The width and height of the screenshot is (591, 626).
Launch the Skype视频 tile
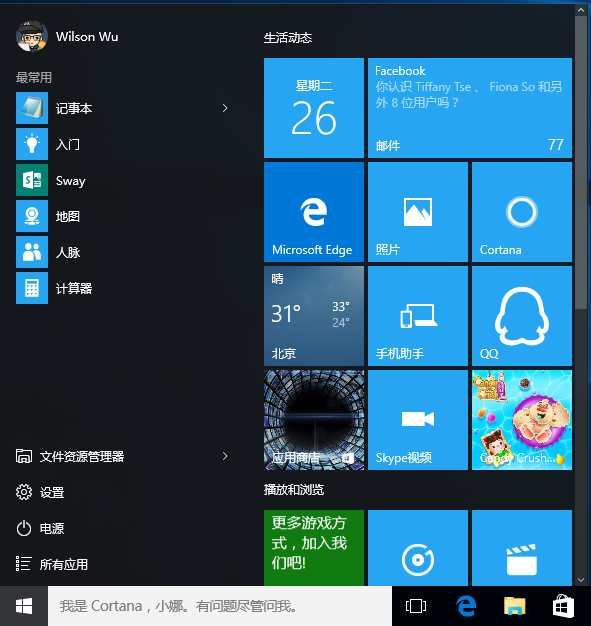coord(418,420)
